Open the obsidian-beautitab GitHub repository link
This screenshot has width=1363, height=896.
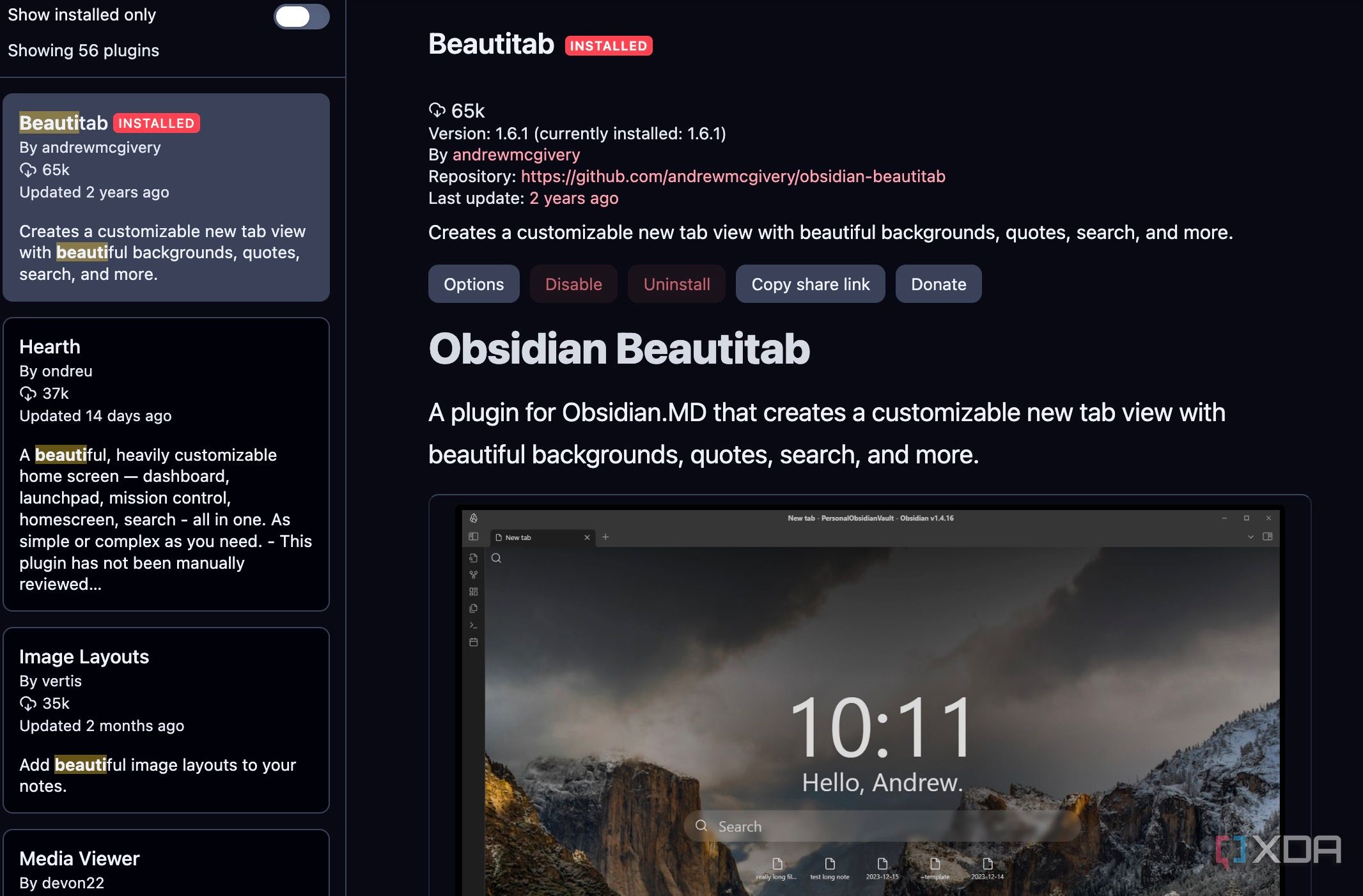click(733, 176)
